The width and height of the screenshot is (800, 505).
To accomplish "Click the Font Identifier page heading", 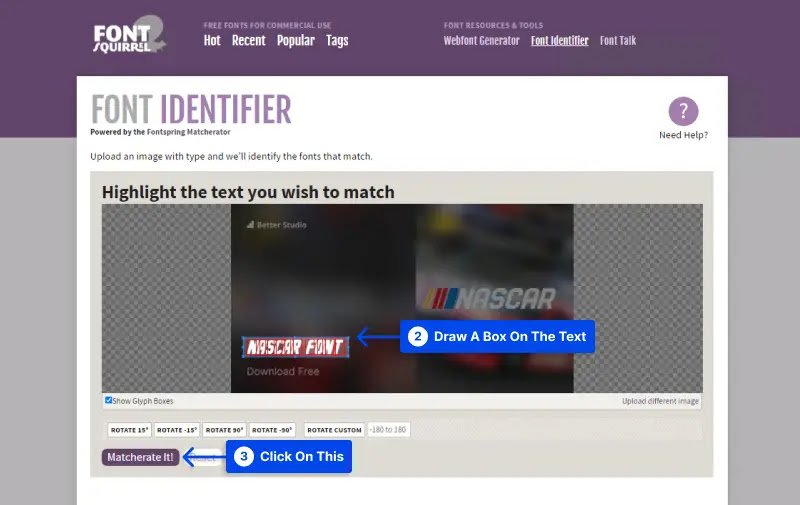I will [191, 109].
